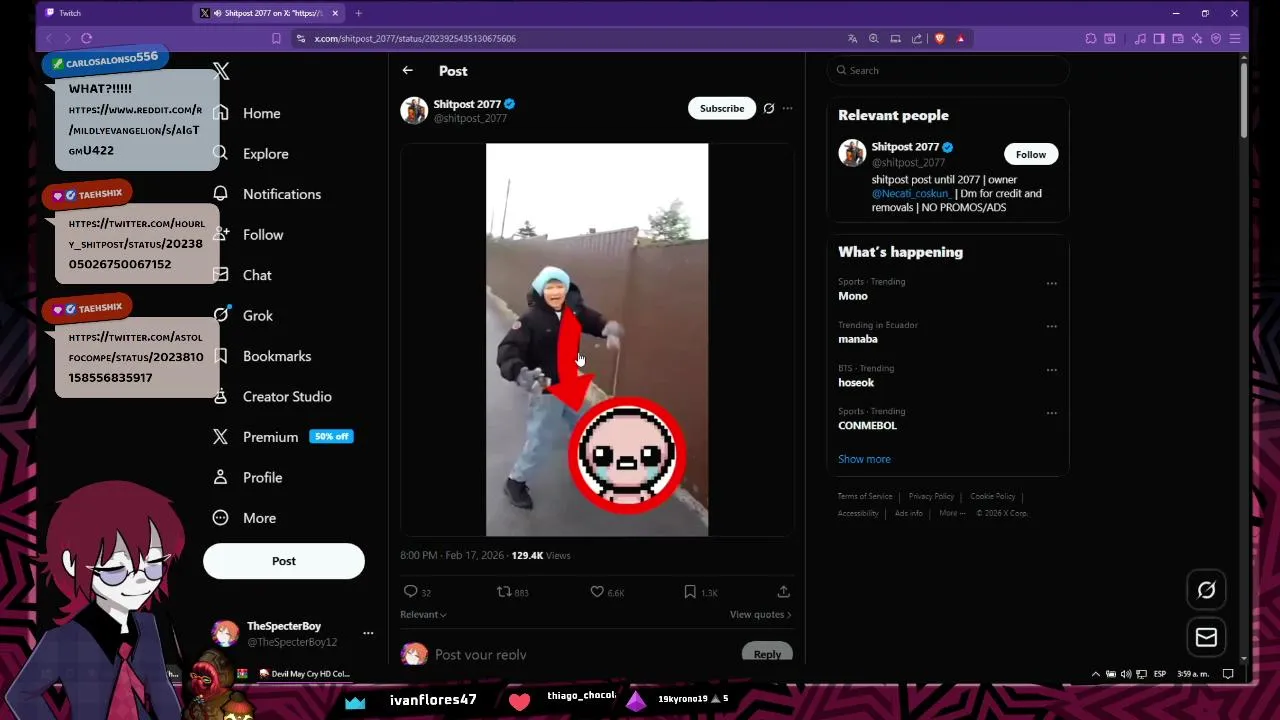Click the Grok icon beside Subscribe
1280x720 pixels.
pos(768,108)
